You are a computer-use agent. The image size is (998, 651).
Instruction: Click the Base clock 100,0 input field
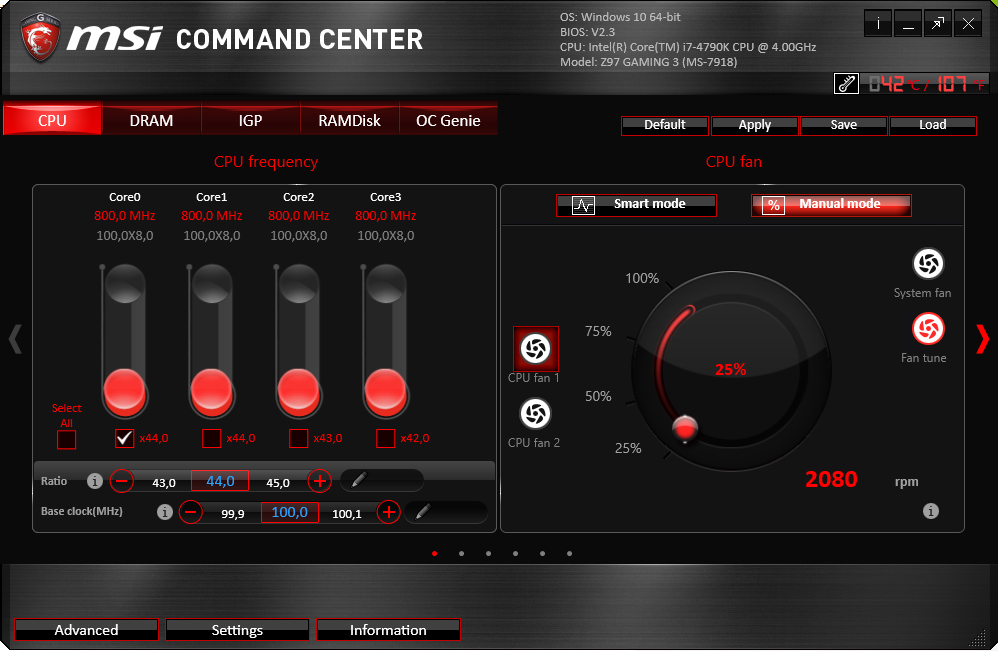click(290, 512)
